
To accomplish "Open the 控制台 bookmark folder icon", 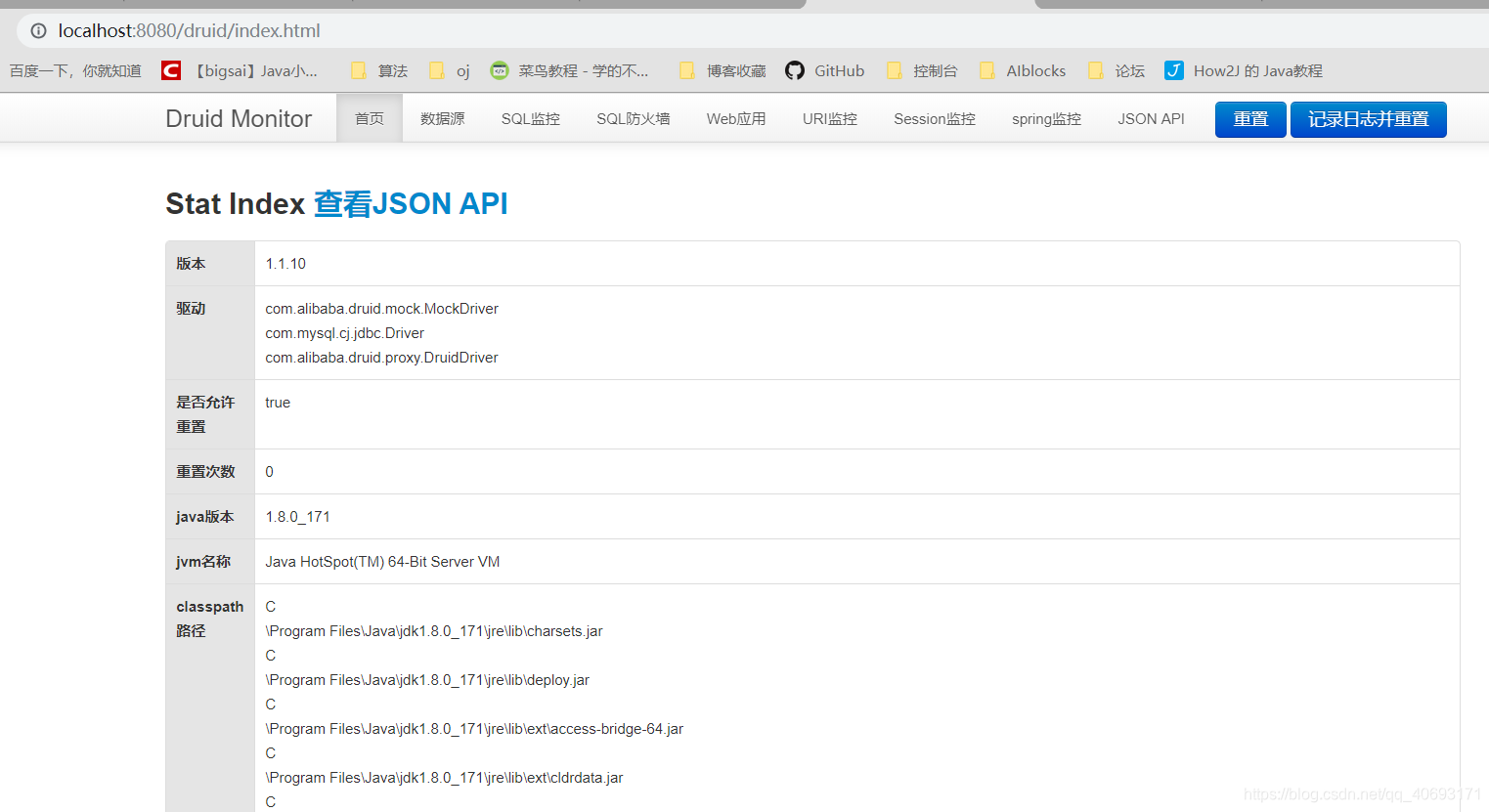I will [x=894, y=70].
